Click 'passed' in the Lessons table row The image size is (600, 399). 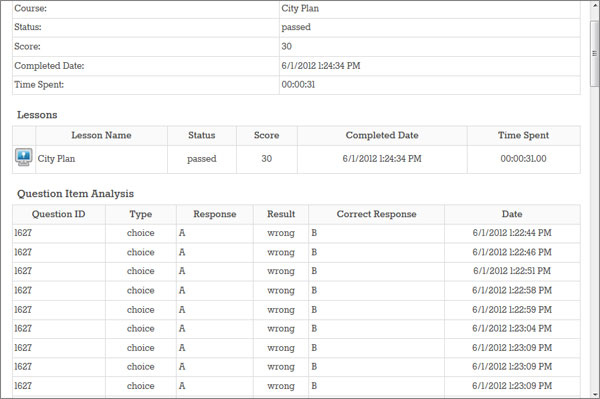pos(202,159)
